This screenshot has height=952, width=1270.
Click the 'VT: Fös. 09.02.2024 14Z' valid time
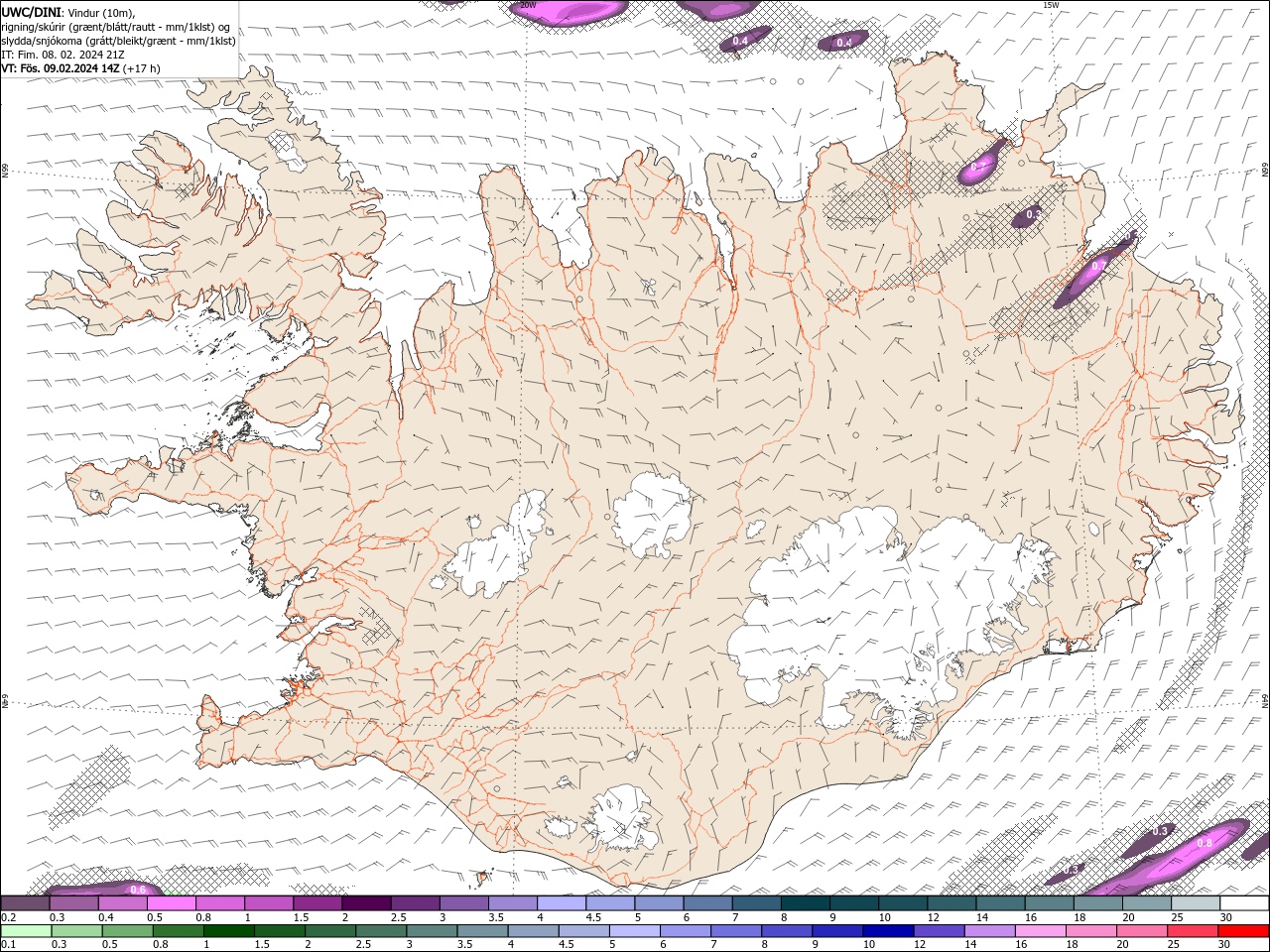61,68
